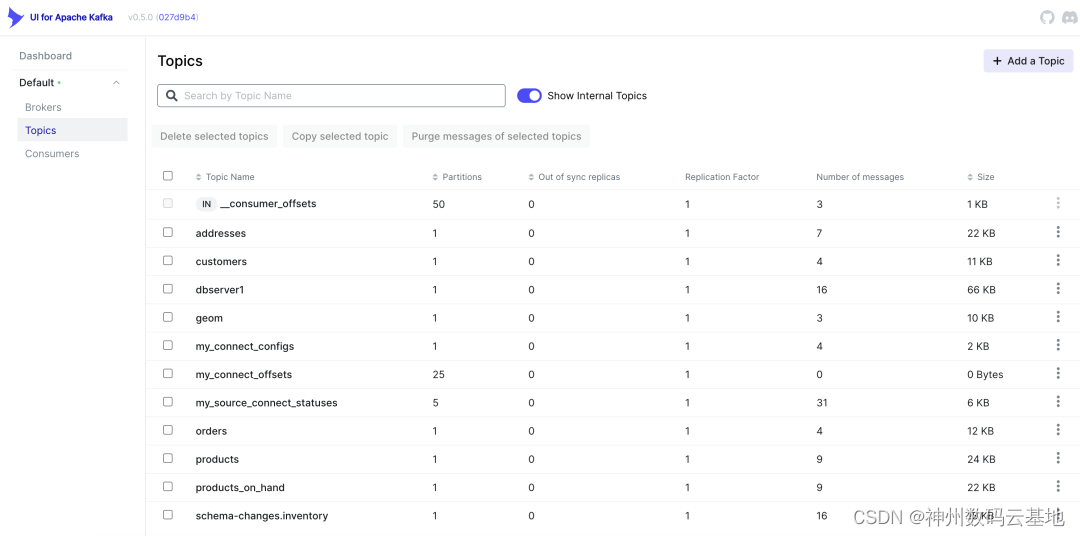Open Consumers in the sidebar
The image size is (1080, 536).
52,154
